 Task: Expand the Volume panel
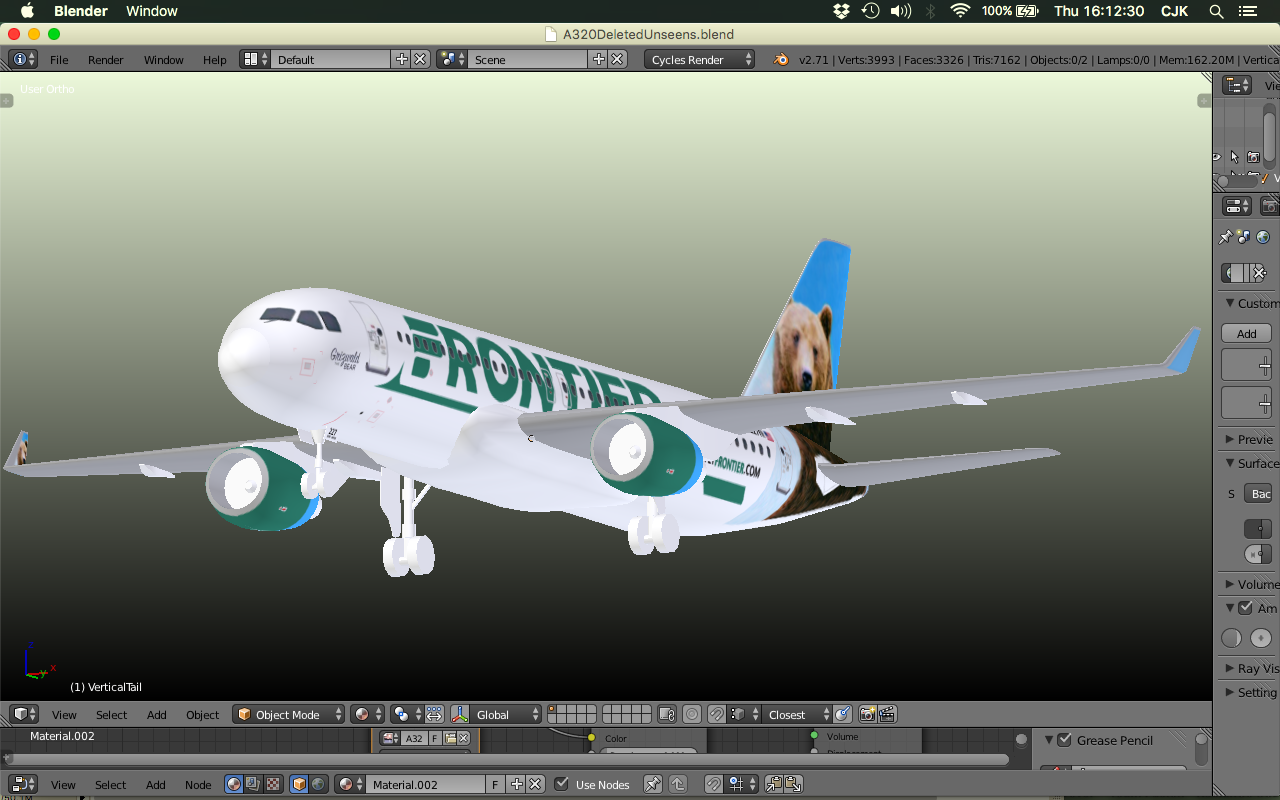1230,584
